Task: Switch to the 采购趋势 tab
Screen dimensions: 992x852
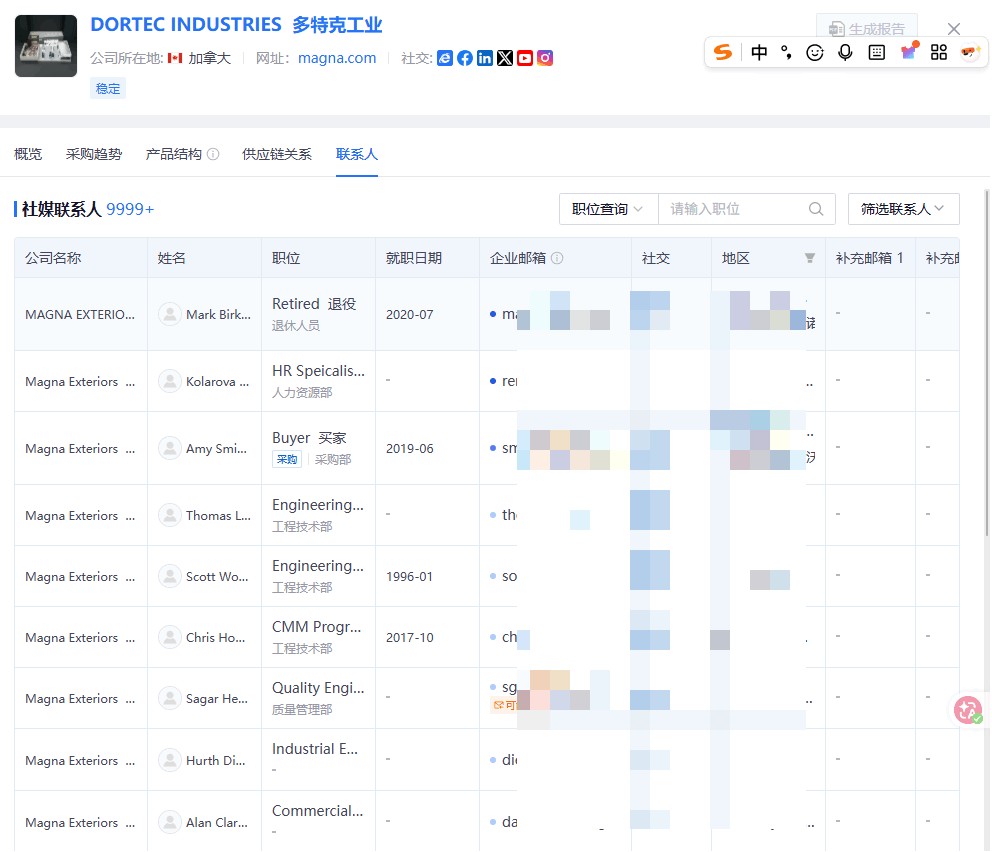Action: pyautogui.click(x=94, y=154)
